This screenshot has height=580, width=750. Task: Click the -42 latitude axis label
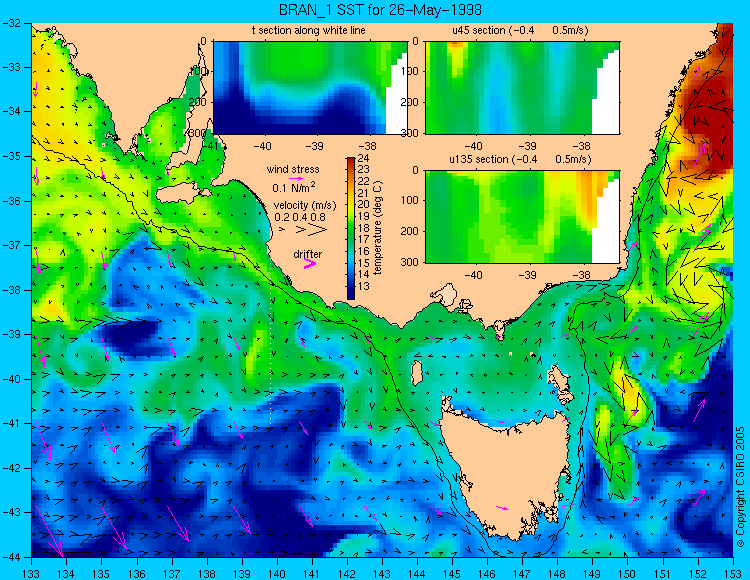click(x=12, y=468)
